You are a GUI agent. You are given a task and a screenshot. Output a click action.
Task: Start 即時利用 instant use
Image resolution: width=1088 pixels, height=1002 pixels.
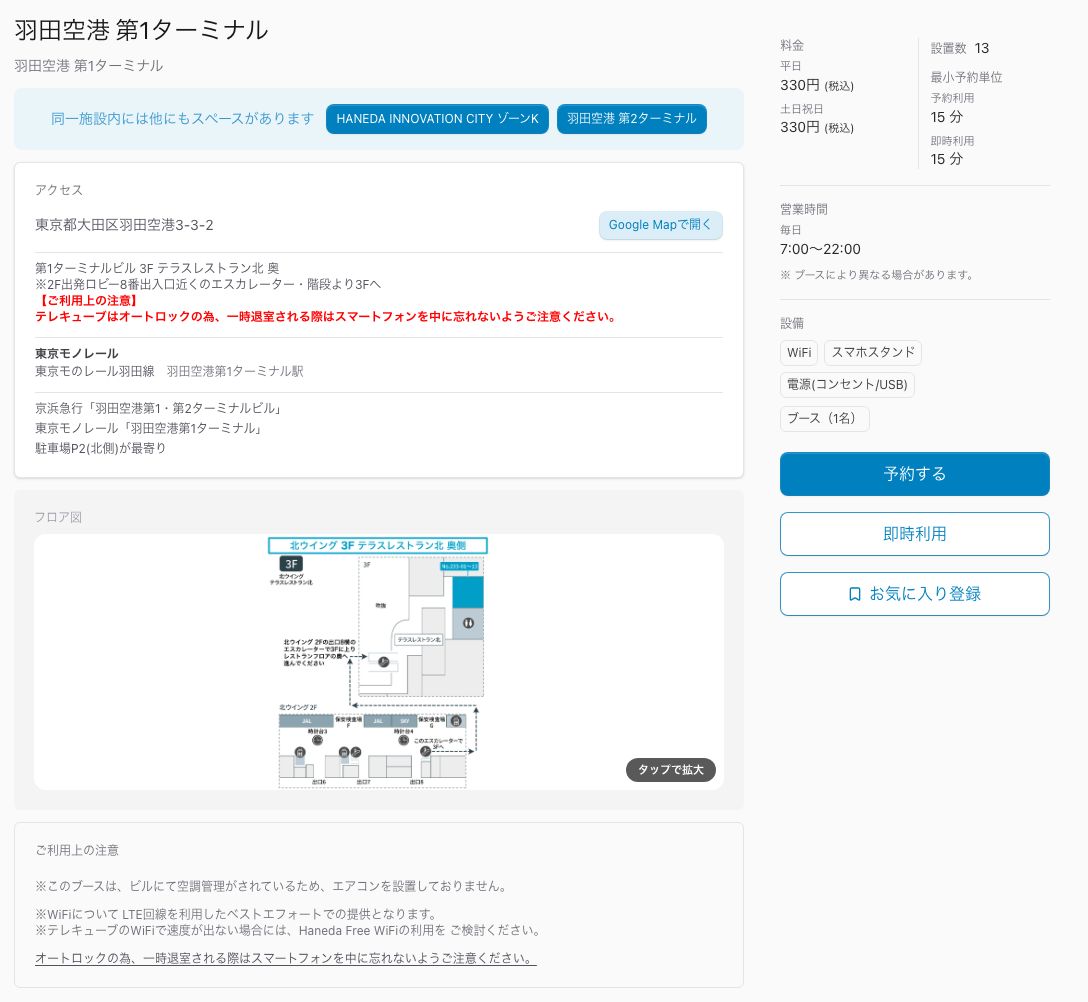pos(914,534)
